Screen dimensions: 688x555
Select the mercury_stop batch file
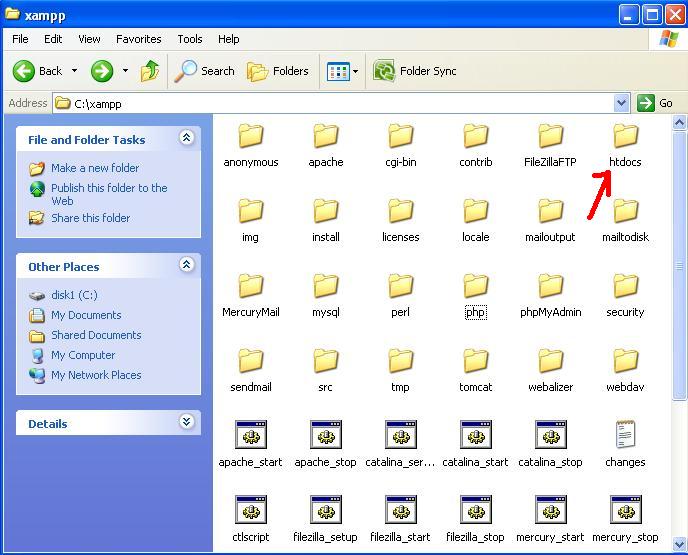pyautogui.click(x=625, y=519)
